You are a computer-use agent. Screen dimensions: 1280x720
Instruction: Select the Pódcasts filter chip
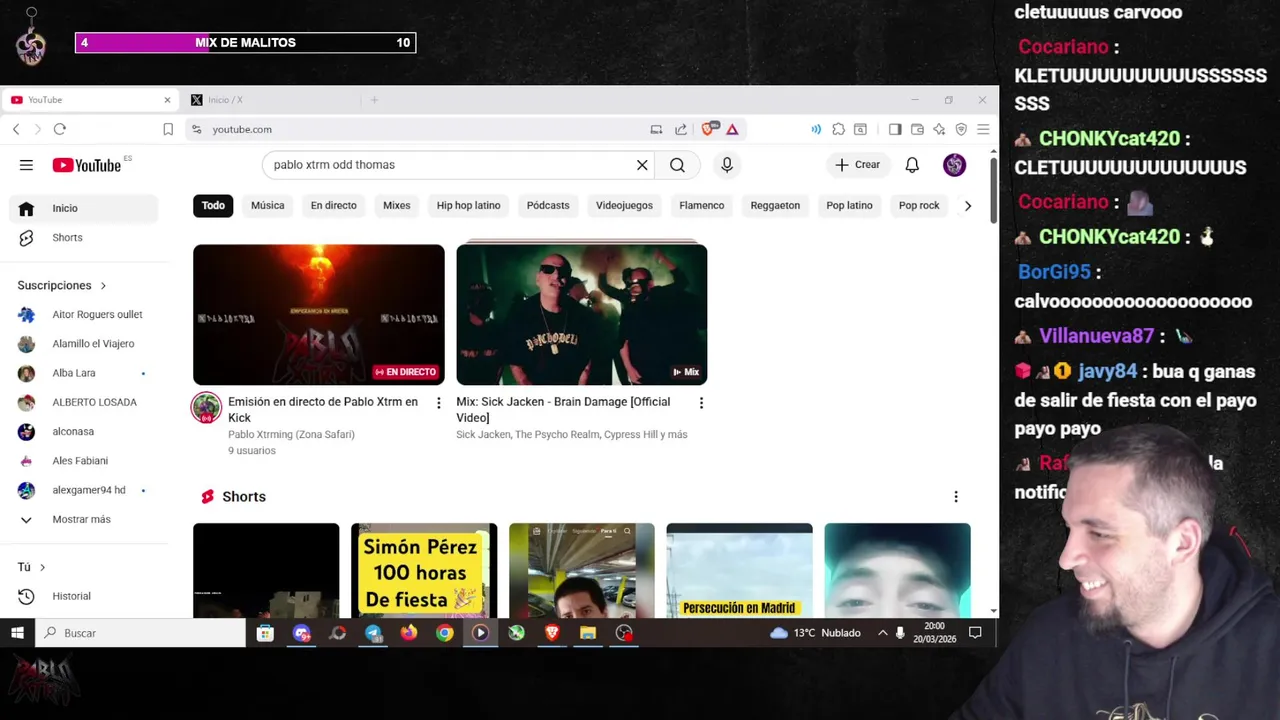[x=548, y=205]
